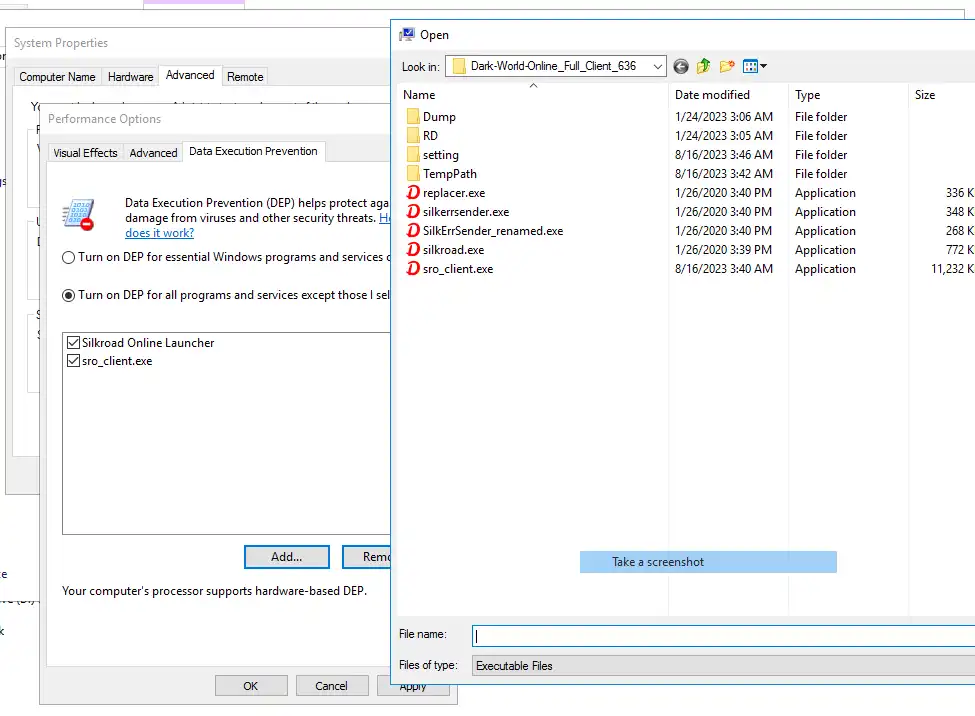The width and height of the screenshot is (975, 716).
Task: Select the replacer.exe application icon
Action: click(x=413, y=193)
